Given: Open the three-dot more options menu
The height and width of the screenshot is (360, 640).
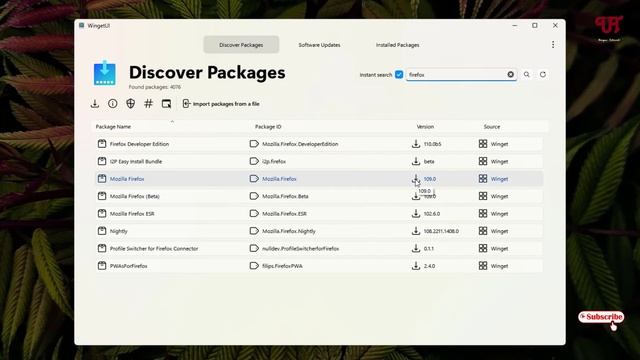Looking at the screenshot, I should point(553,44).
